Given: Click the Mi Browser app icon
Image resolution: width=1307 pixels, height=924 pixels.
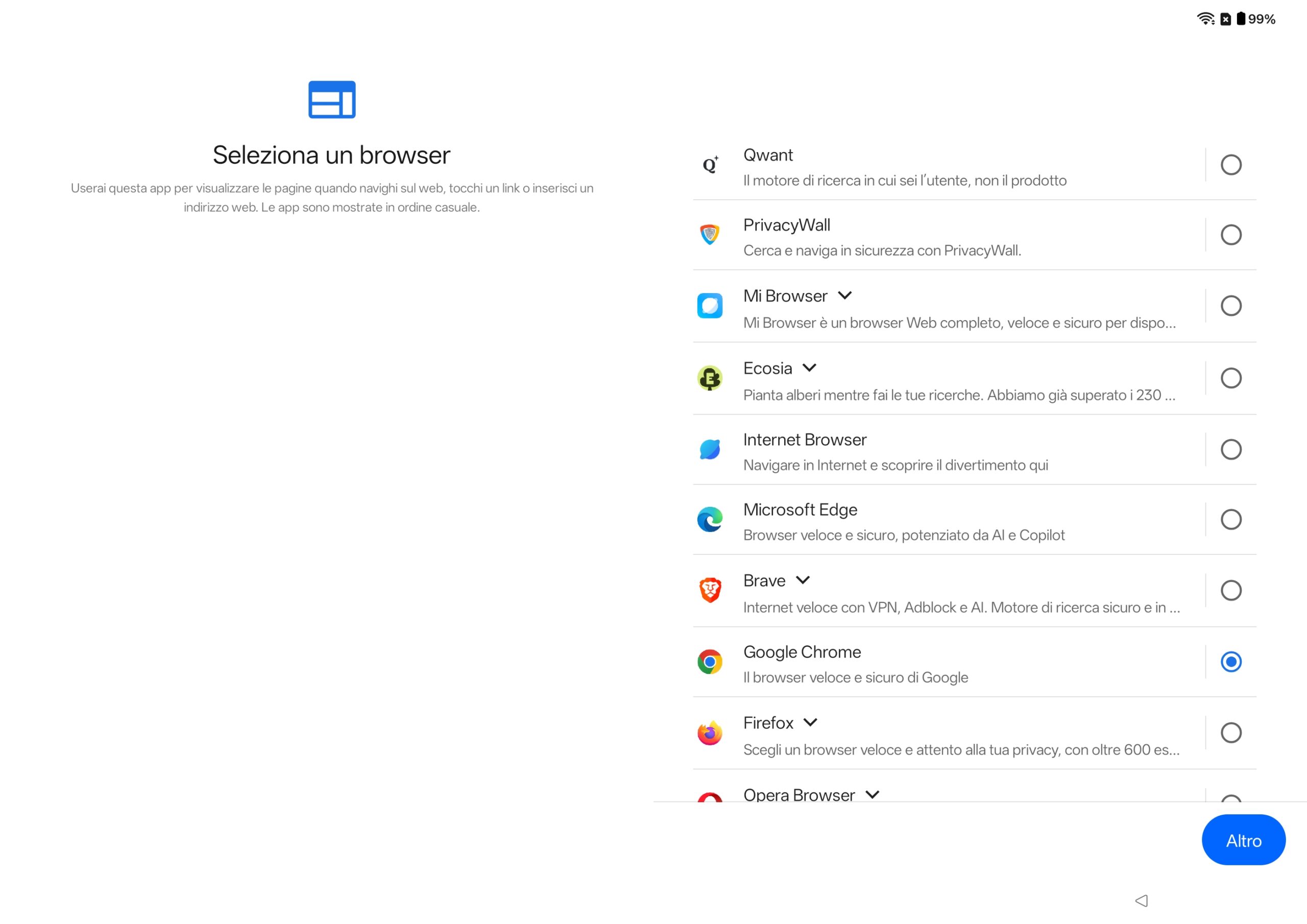Looking at the screenshot, I should pyautogui.click(x=710, y=306).
